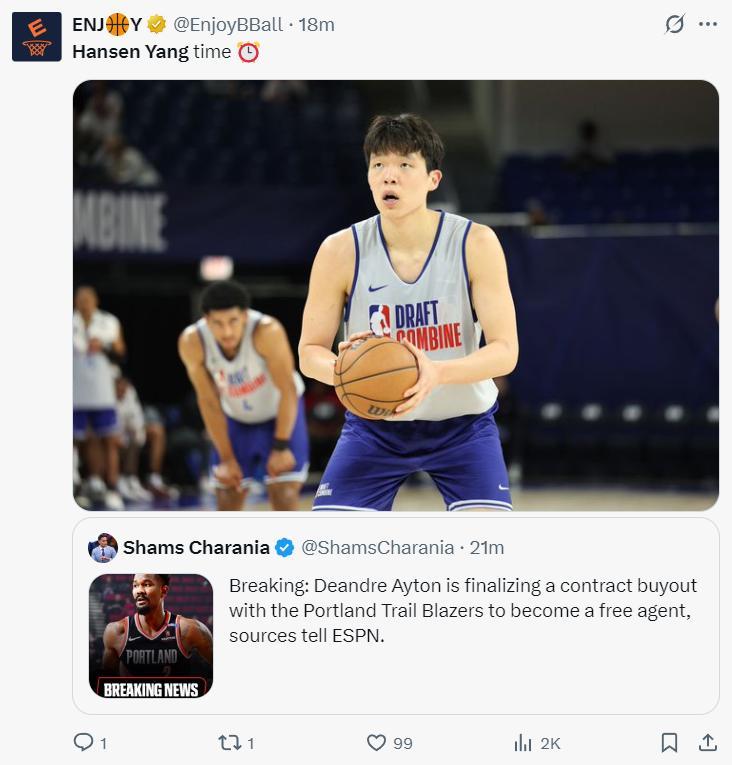Reply to the Hansen Yang tweet
This screenshot has height=765, width=732.
click(x=85, y=742)
